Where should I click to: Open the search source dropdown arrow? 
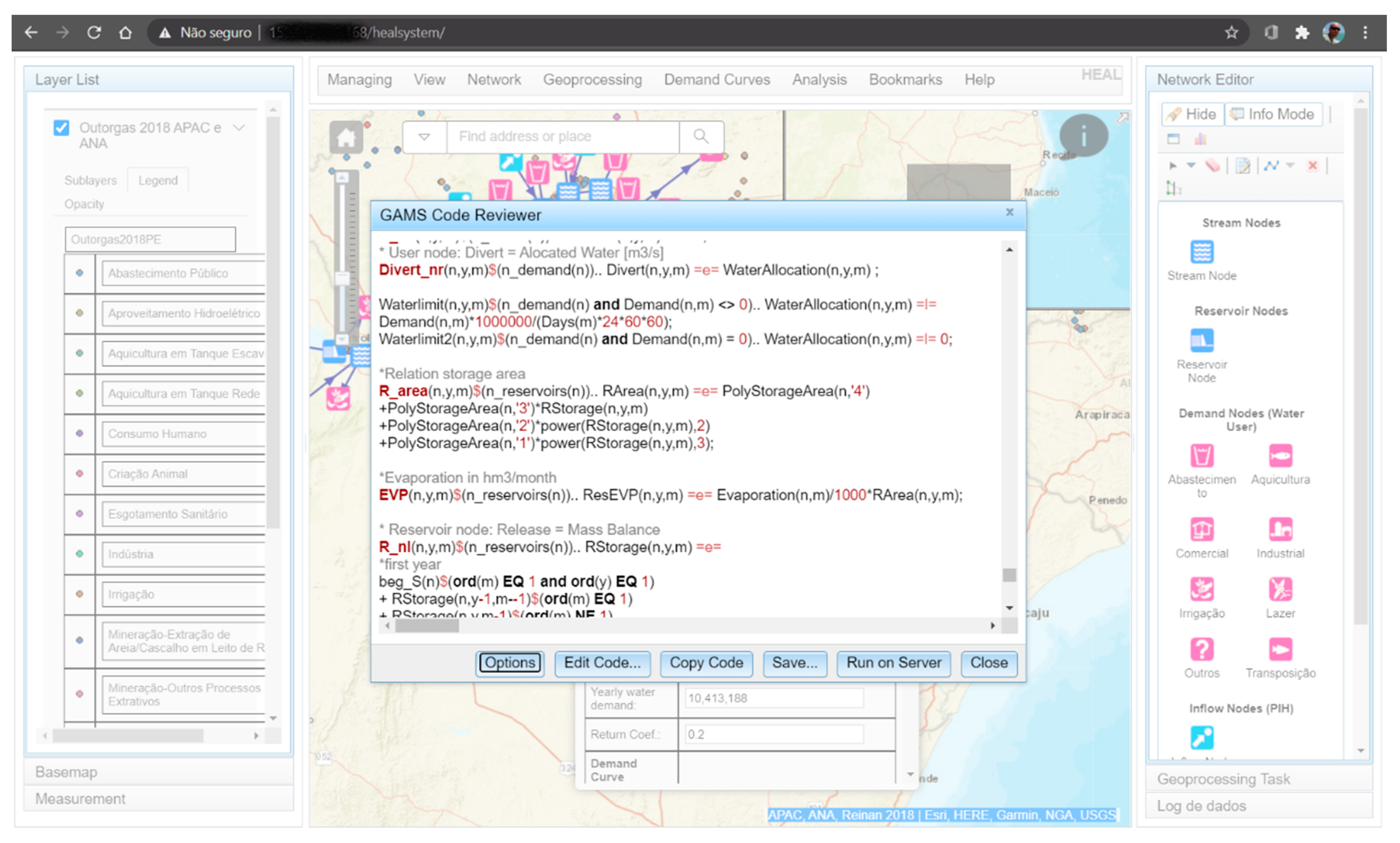pyautogui.click(x=424, y=136)
